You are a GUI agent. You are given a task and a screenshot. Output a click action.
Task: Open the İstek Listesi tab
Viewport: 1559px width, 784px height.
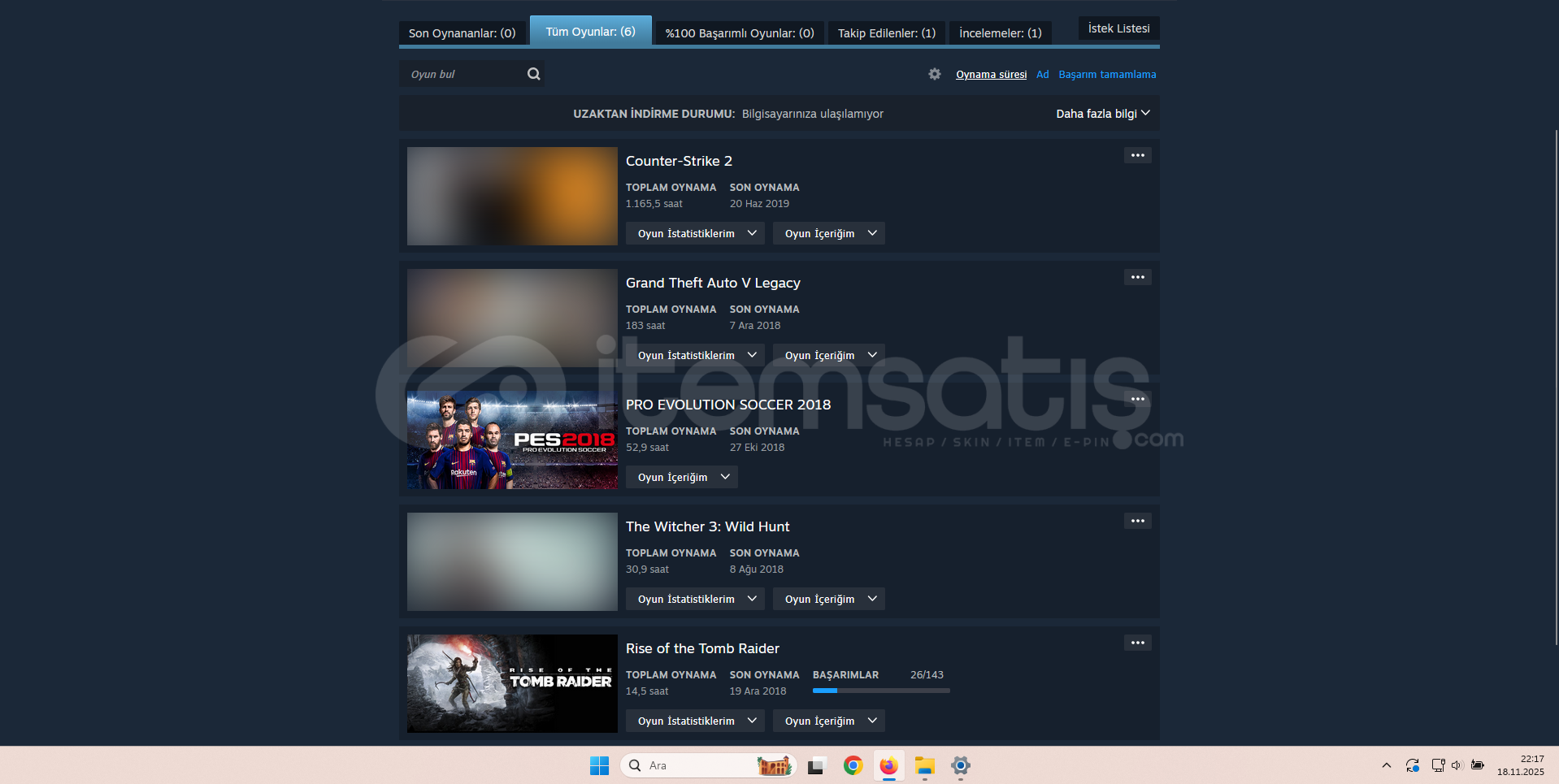coord(1119,28)
